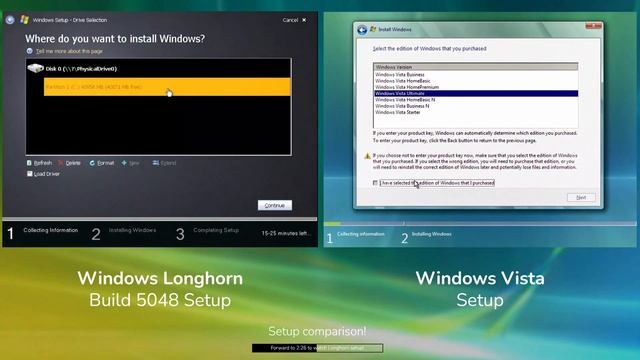Click the Windows Version column header
The image size is (640, 360).
click(476, 67)
